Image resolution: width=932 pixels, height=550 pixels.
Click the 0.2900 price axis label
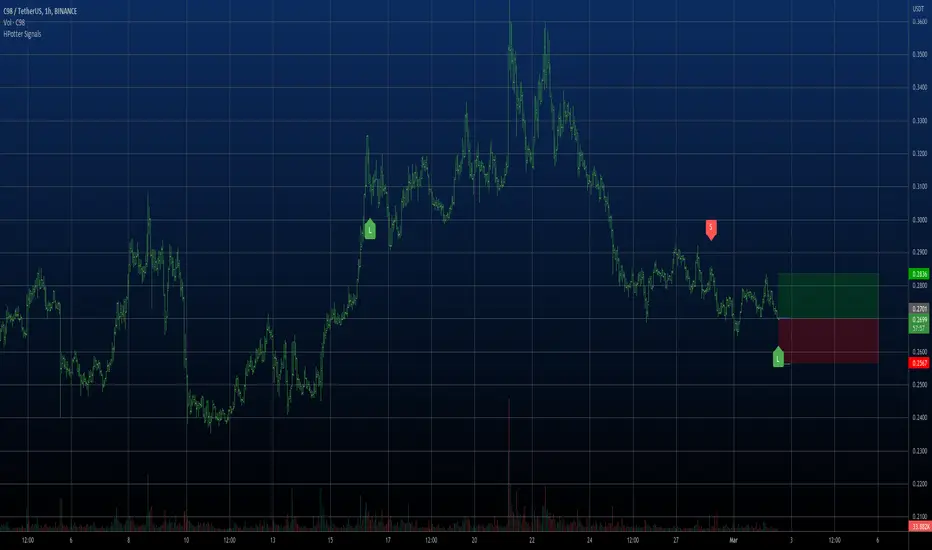919,252
